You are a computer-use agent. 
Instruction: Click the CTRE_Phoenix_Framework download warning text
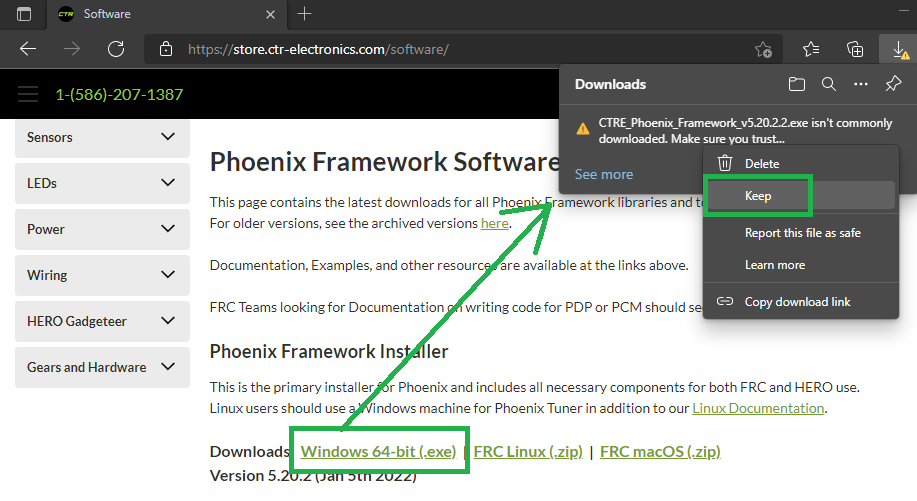tap(745, 131)
